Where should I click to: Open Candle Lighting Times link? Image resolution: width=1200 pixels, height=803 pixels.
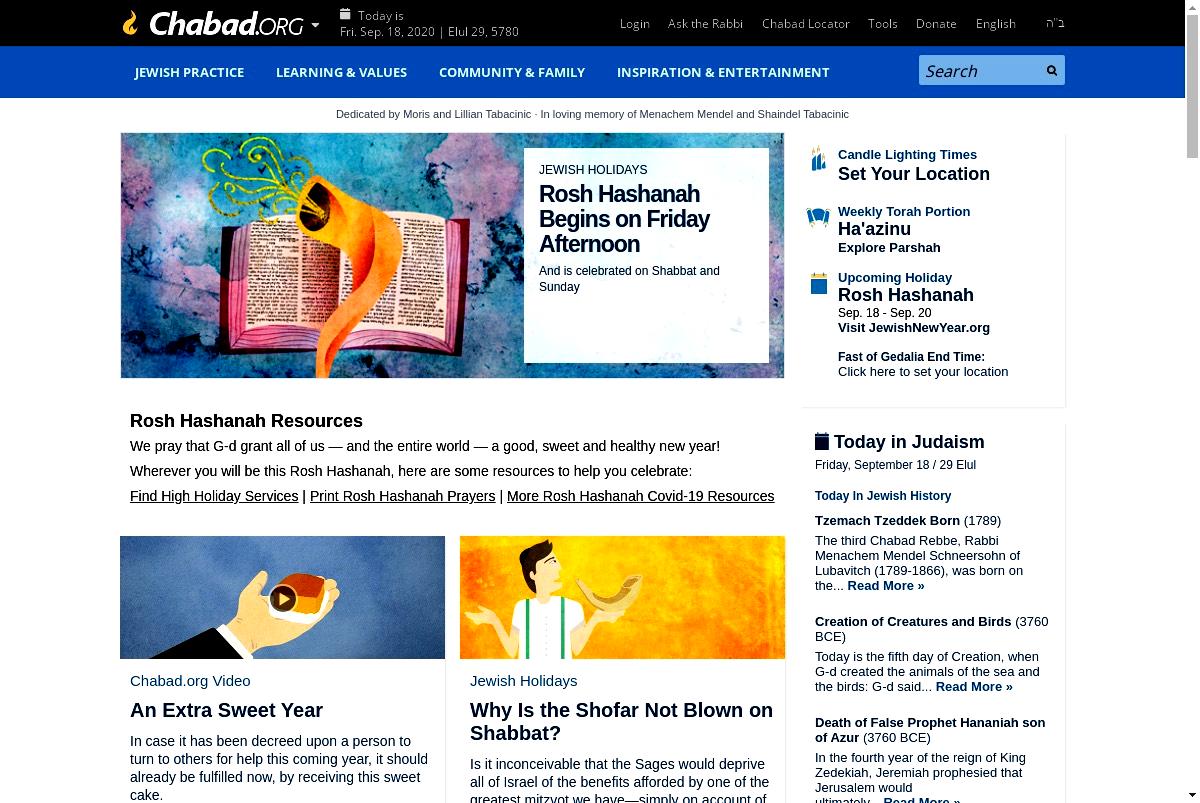coord(907,155)
